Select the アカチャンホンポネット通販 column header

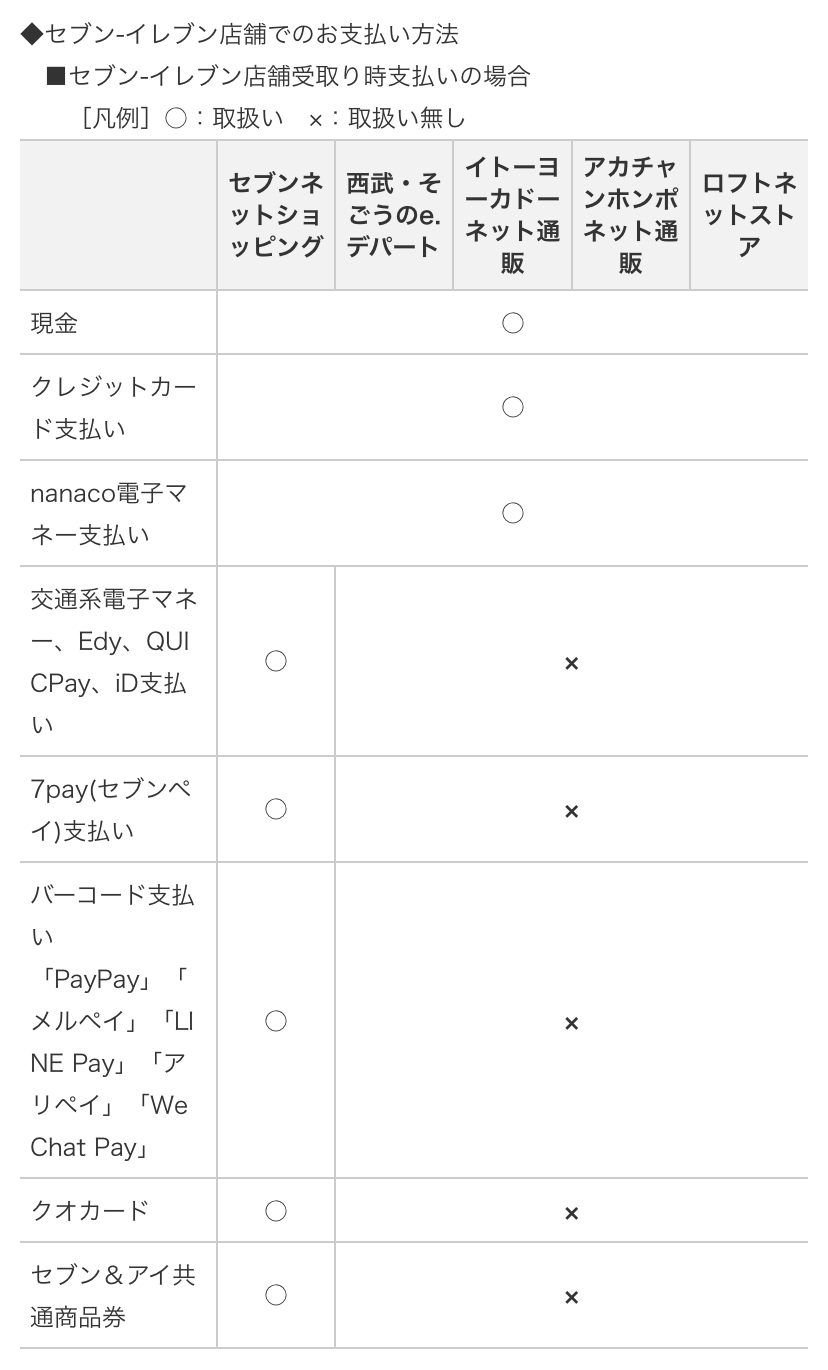[x=630, y=215]
